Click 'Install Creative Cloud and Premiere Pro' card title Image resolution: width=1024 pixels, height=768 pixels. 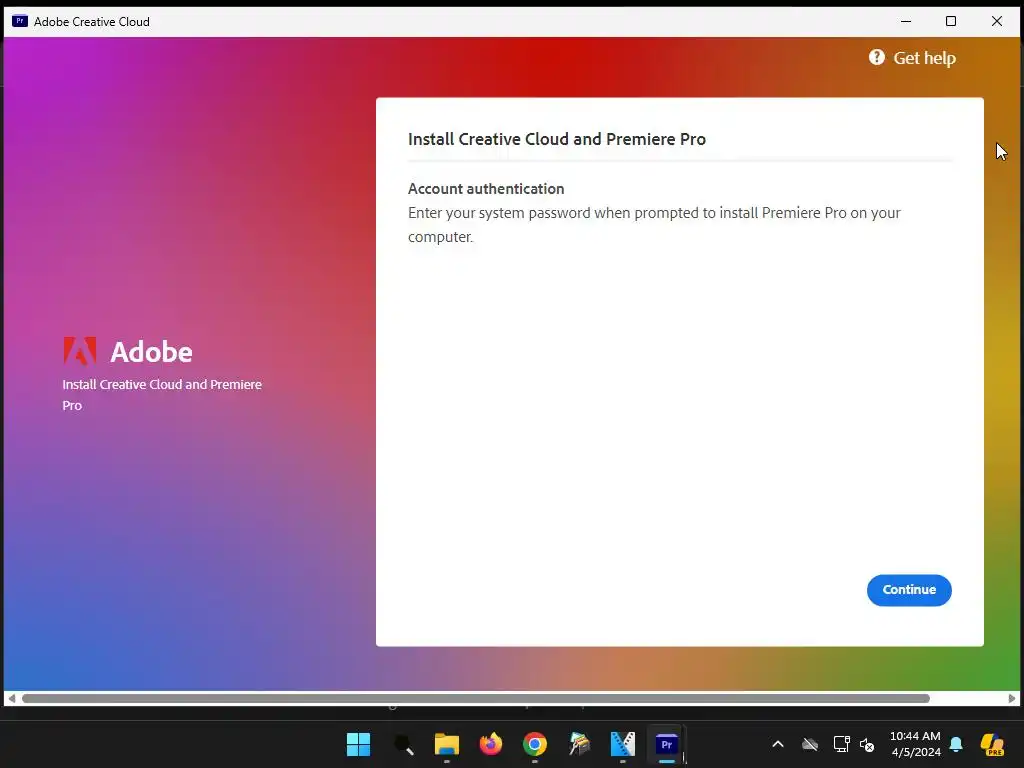point(556,139)
